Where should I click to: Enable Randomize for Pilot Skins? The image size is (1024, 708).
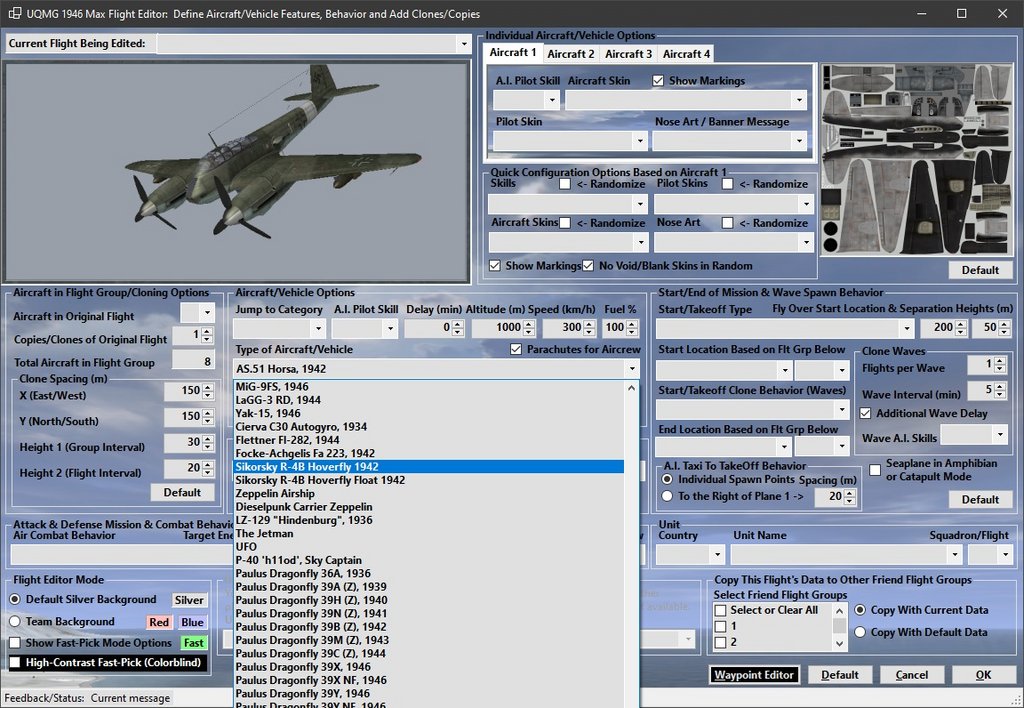click(x=728, y=184)
